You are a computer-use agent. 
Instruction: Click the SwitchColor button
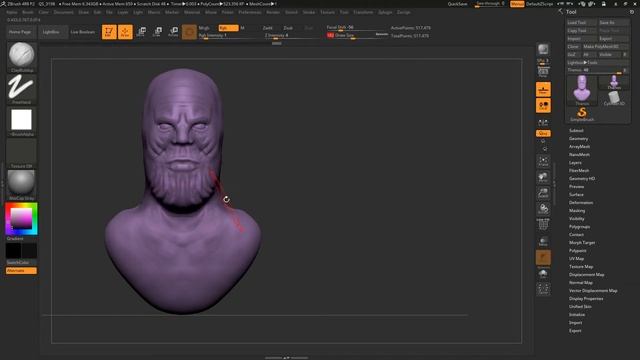tap(21, 262)
